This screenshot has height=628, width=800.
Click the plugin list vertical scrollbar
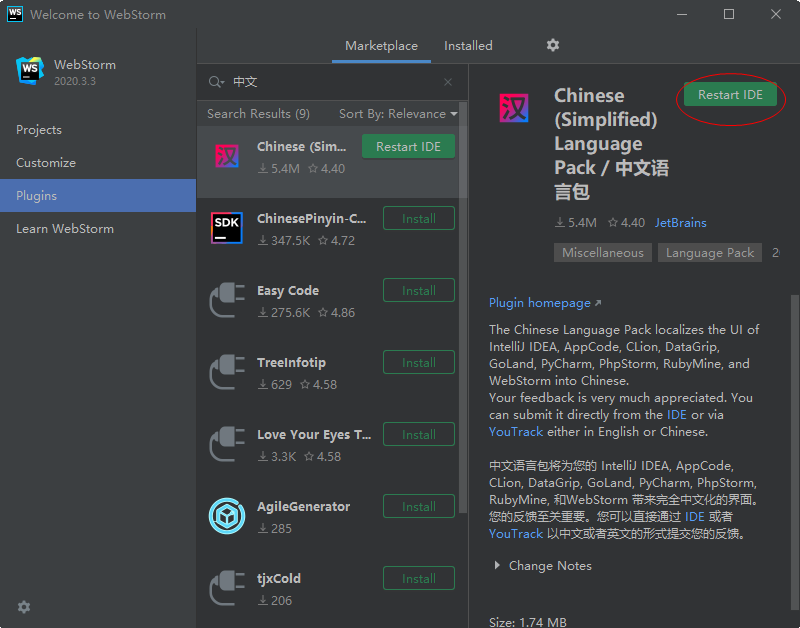tap(463, 306)
